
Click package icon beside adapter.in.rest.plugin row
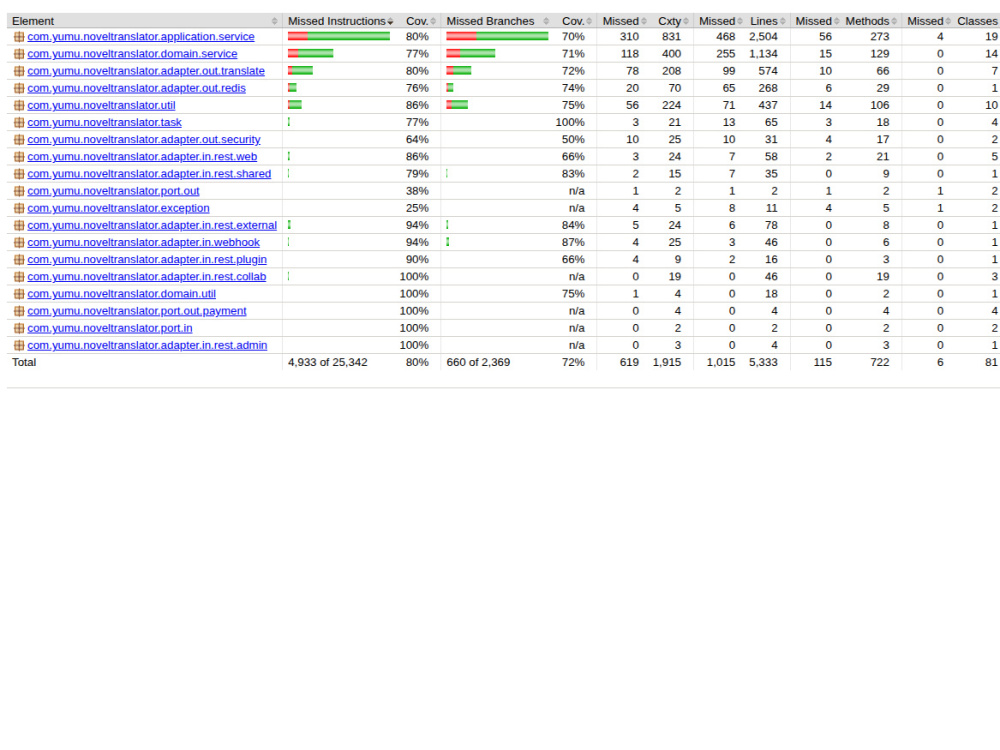tap(19, 260)
